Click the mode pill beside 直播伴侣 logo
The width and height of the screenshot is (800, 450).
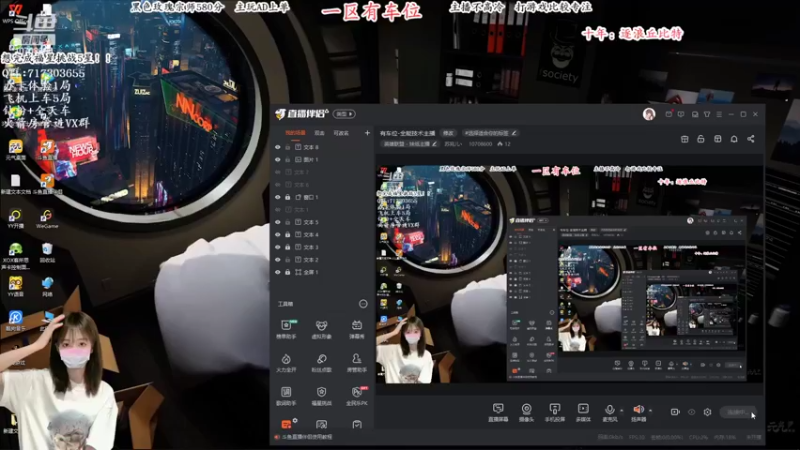pos(344,114)
